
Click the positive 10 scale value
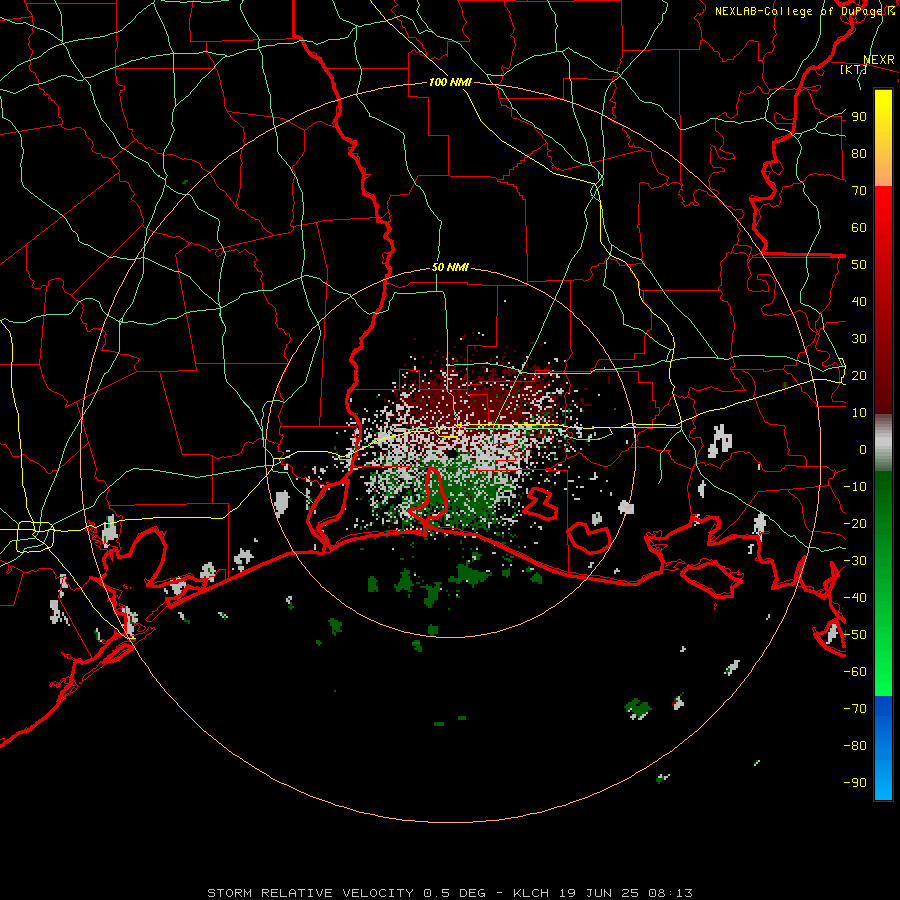[859, 413]
